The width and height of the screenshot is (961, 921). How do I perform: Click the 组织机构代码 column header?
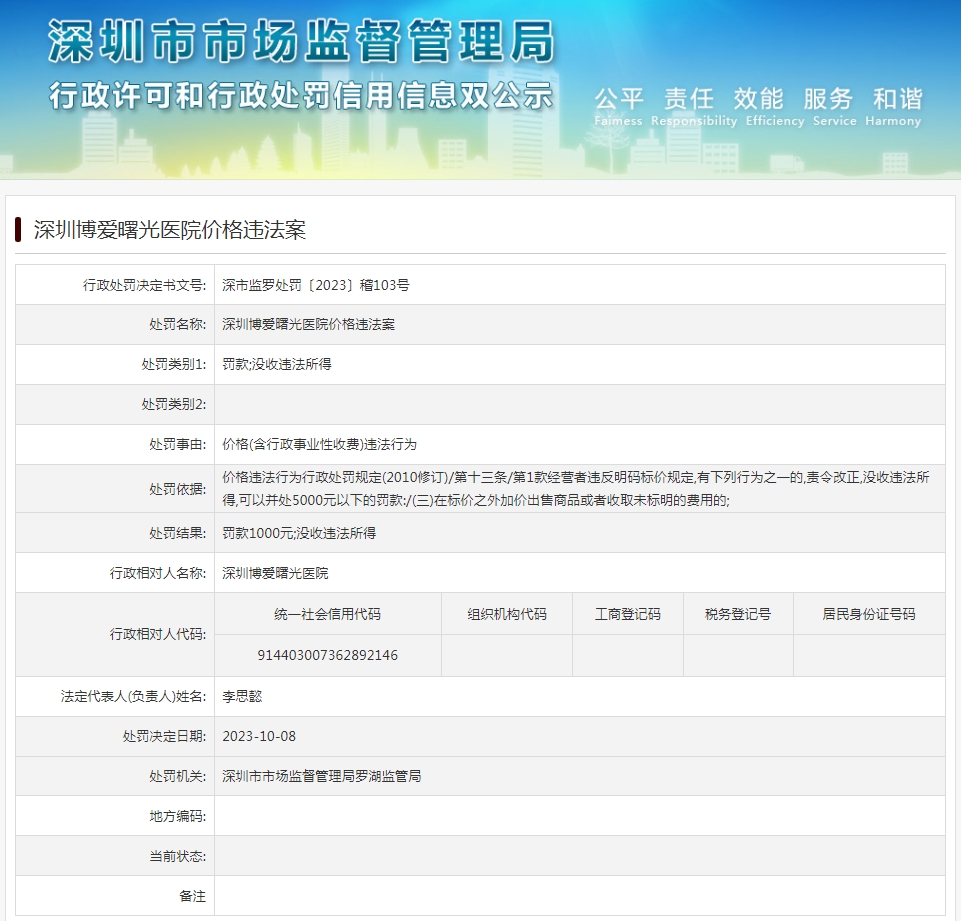click(507, 614)
